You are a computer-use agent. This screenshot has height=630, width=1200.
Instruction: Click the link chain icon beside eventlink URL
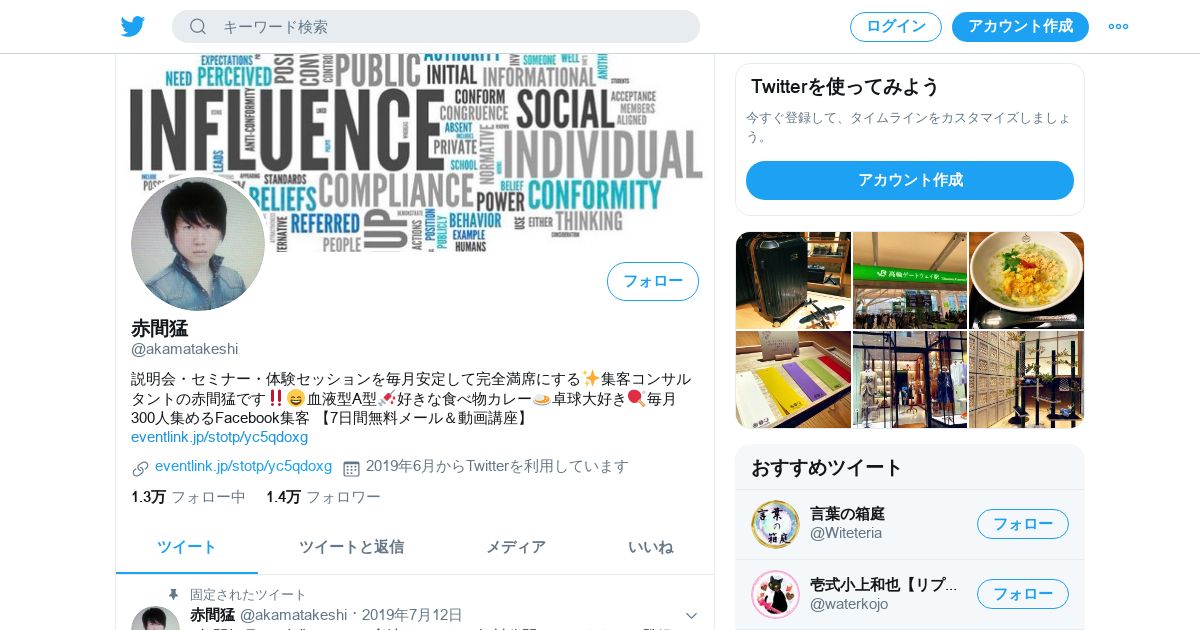point(140,467)
